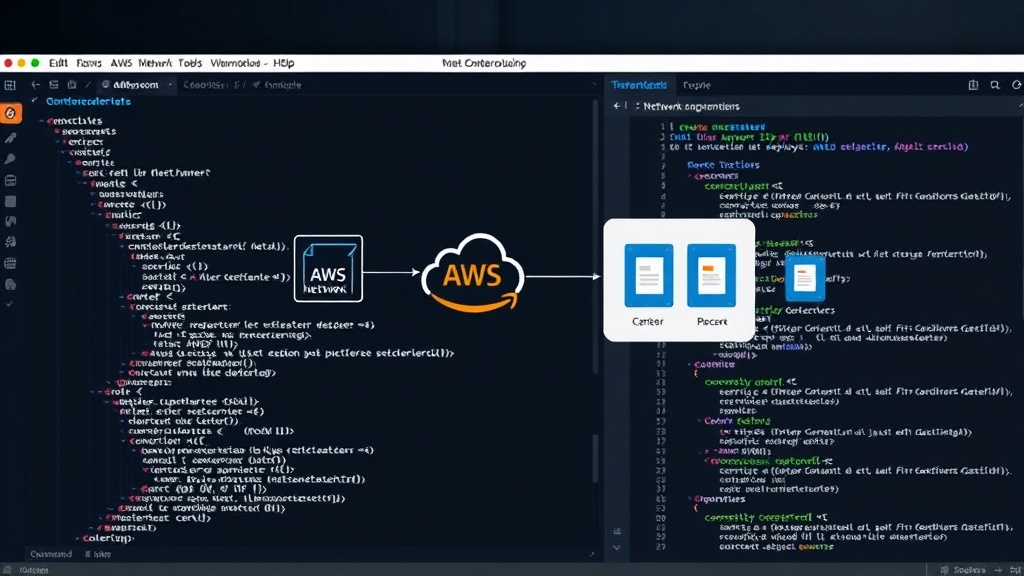Click the checkmark icon at the sidebar bottom

9,304
